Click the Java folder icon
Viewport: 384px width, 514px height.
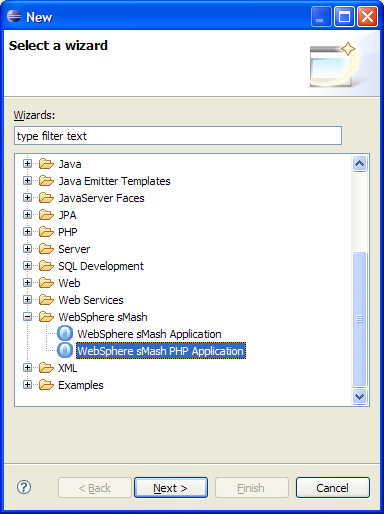[x=46, y=164]
